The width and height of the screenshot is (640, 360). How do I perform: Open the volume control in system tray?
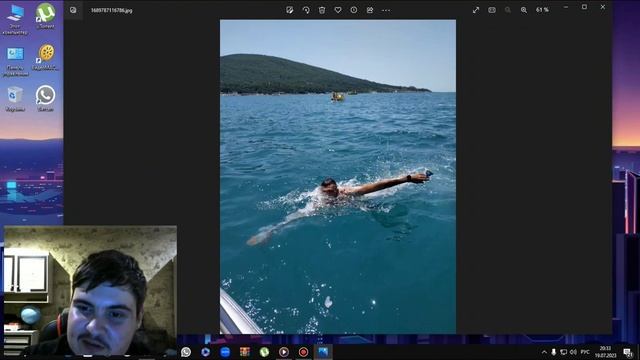tap(573, 352)
